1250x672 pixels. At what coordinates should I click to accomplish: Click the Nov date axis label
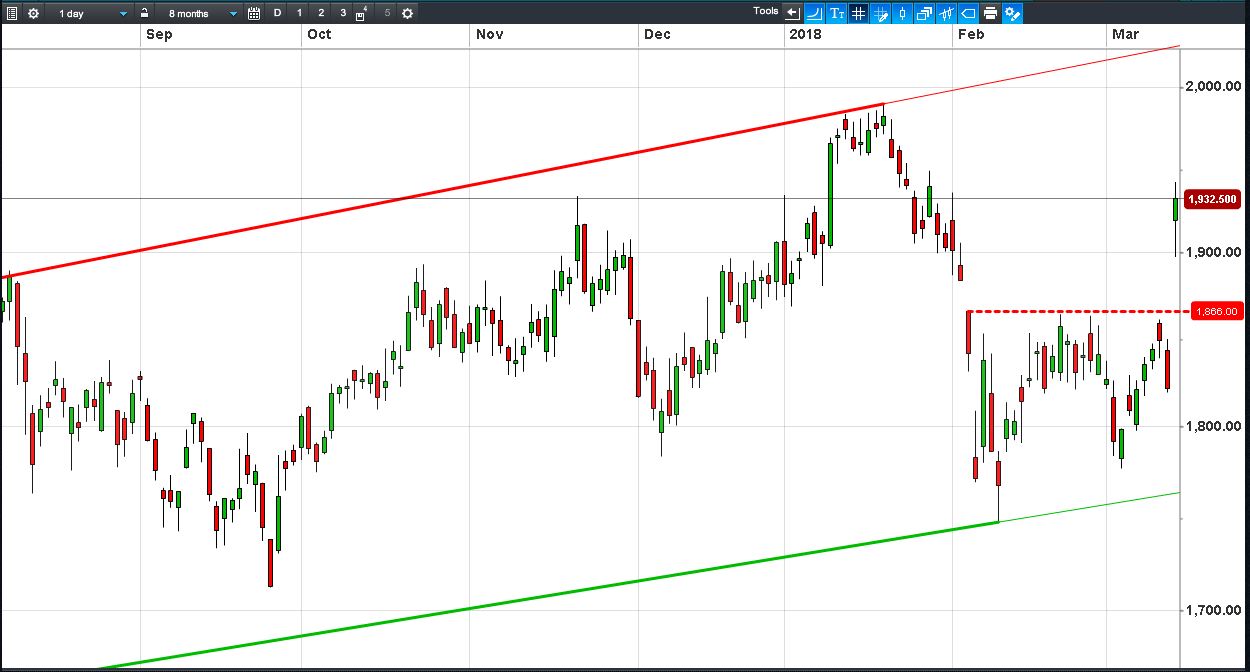(489, 34)
